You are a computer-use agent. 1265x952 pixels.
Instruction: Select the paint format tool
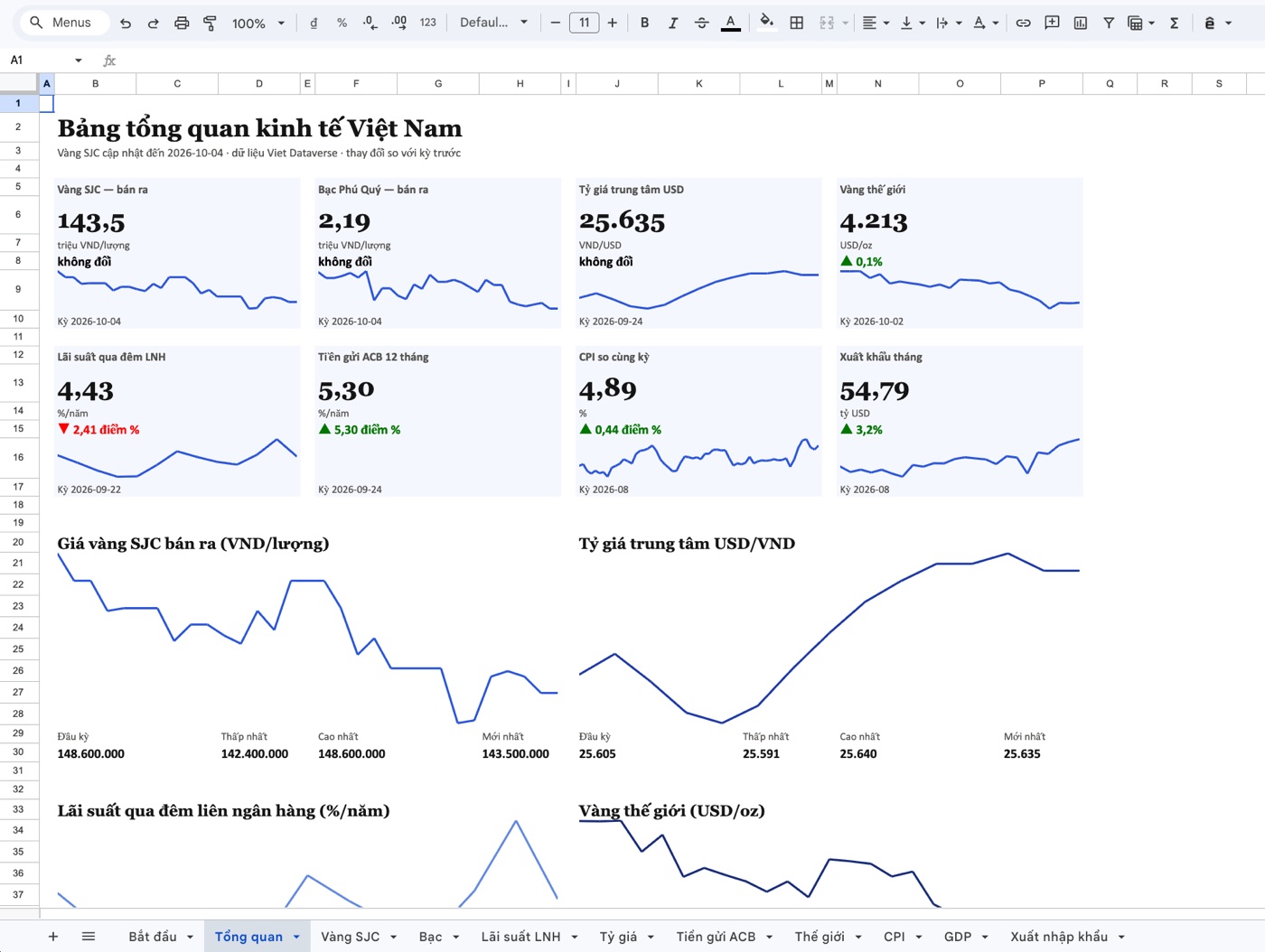210,23
